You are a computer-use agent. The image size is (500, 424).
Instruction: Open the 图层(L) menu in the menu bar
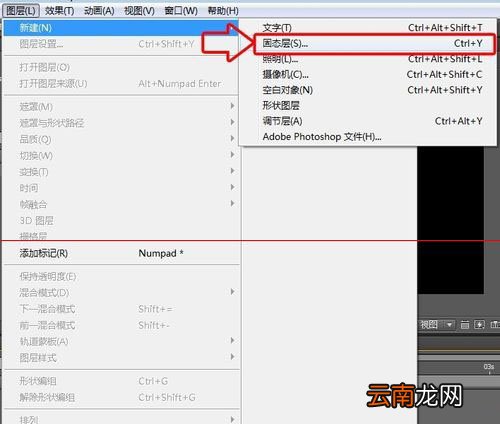tap(21, 11)
